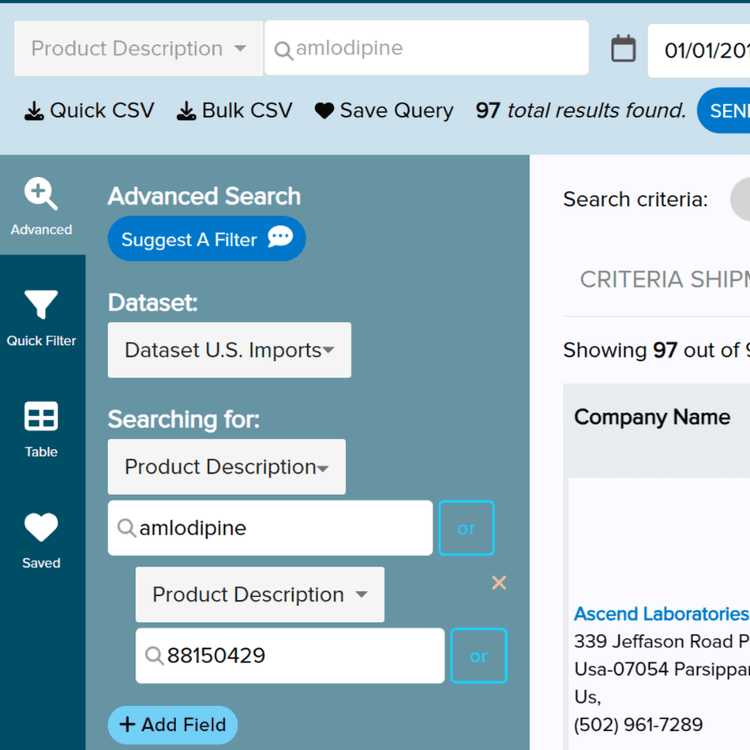This screenshot has height=750, width=750.
Task: Click the 'or' button next to 88150429
Action: [x=479, y=656]
